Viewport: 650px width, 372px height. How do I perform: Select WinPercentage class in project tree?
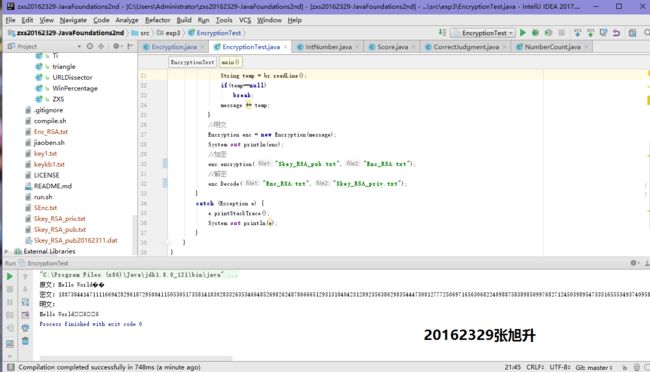[x=75, y=88]
